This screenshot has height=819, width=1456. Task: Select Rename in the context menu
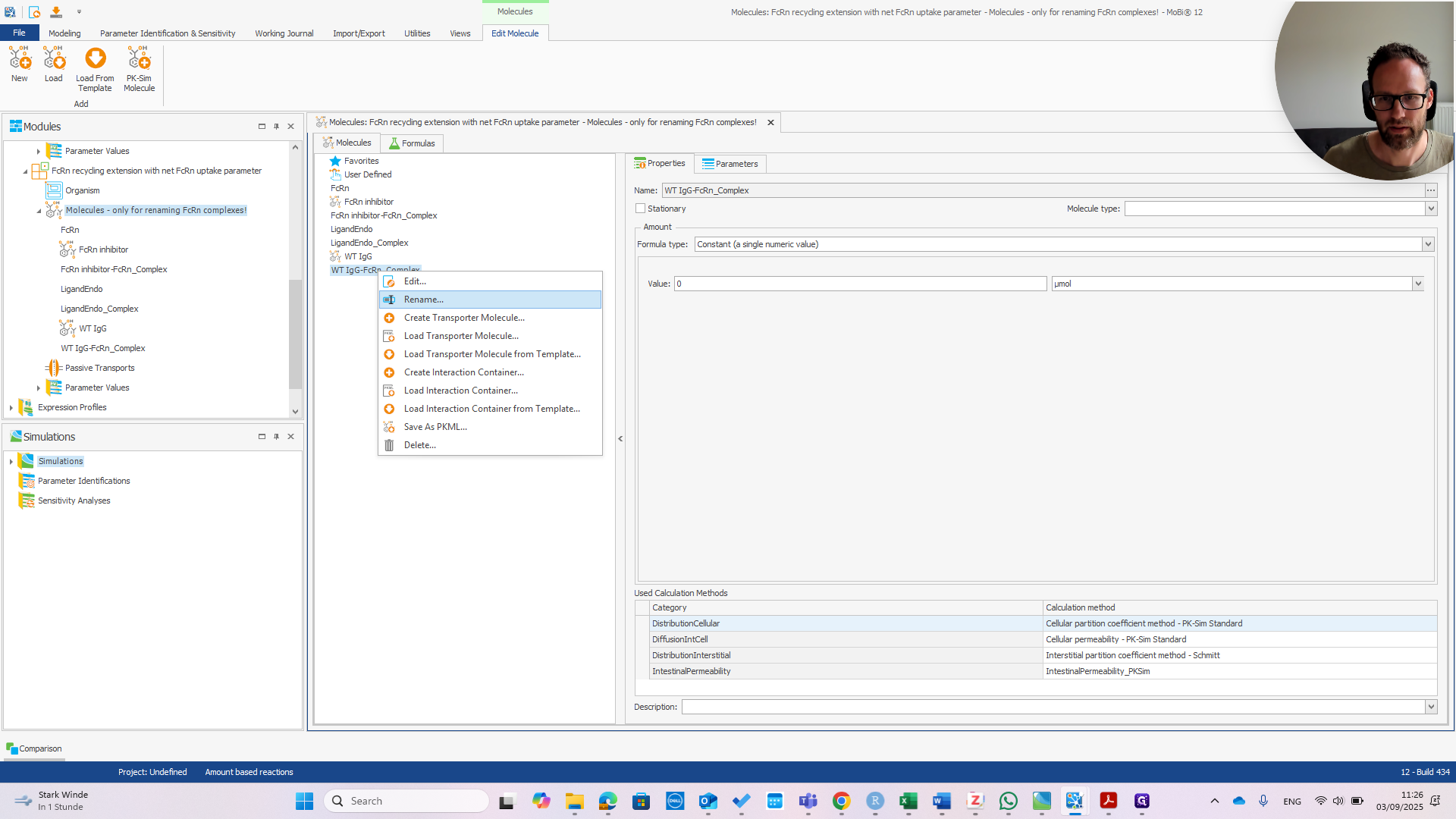coord(423,300)
